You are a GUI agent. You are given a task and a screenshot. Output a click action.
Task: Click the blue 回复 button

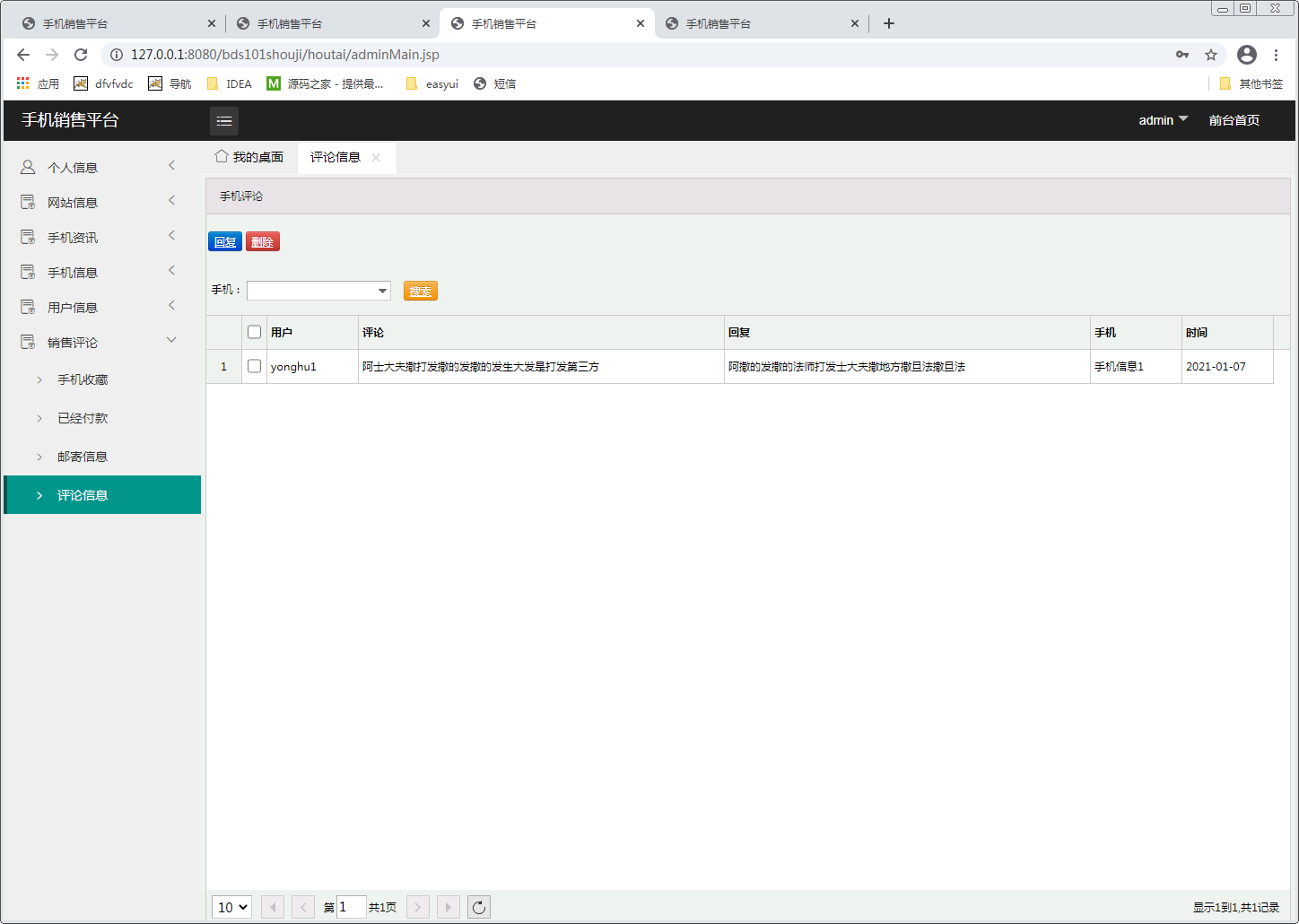[225, 241]
